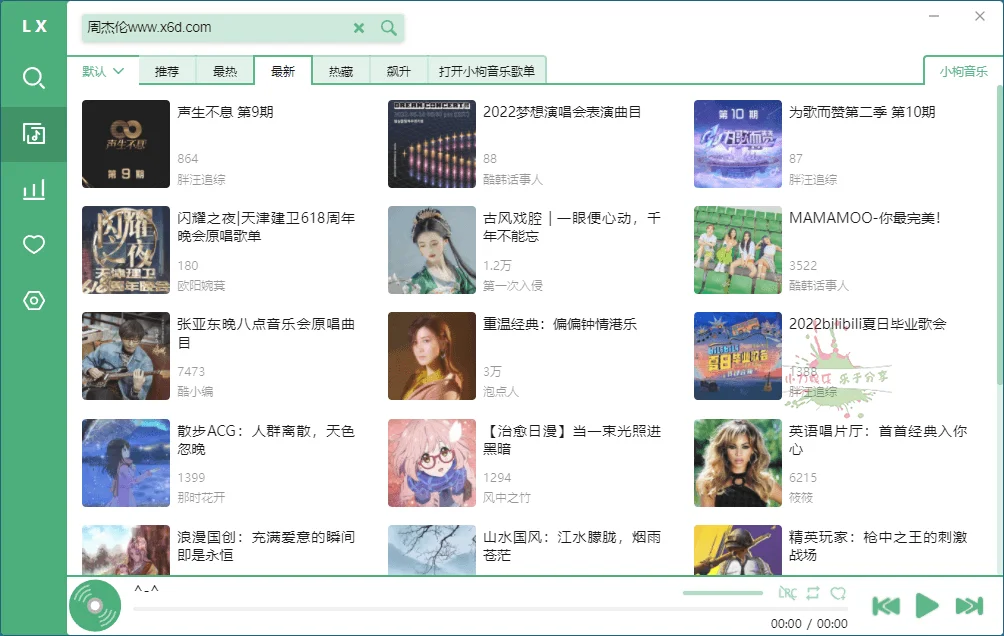The height and width of the screenshot is (636, 1004).
Task: Open settings using the hexagon sidebar icon
Action: 33,300
